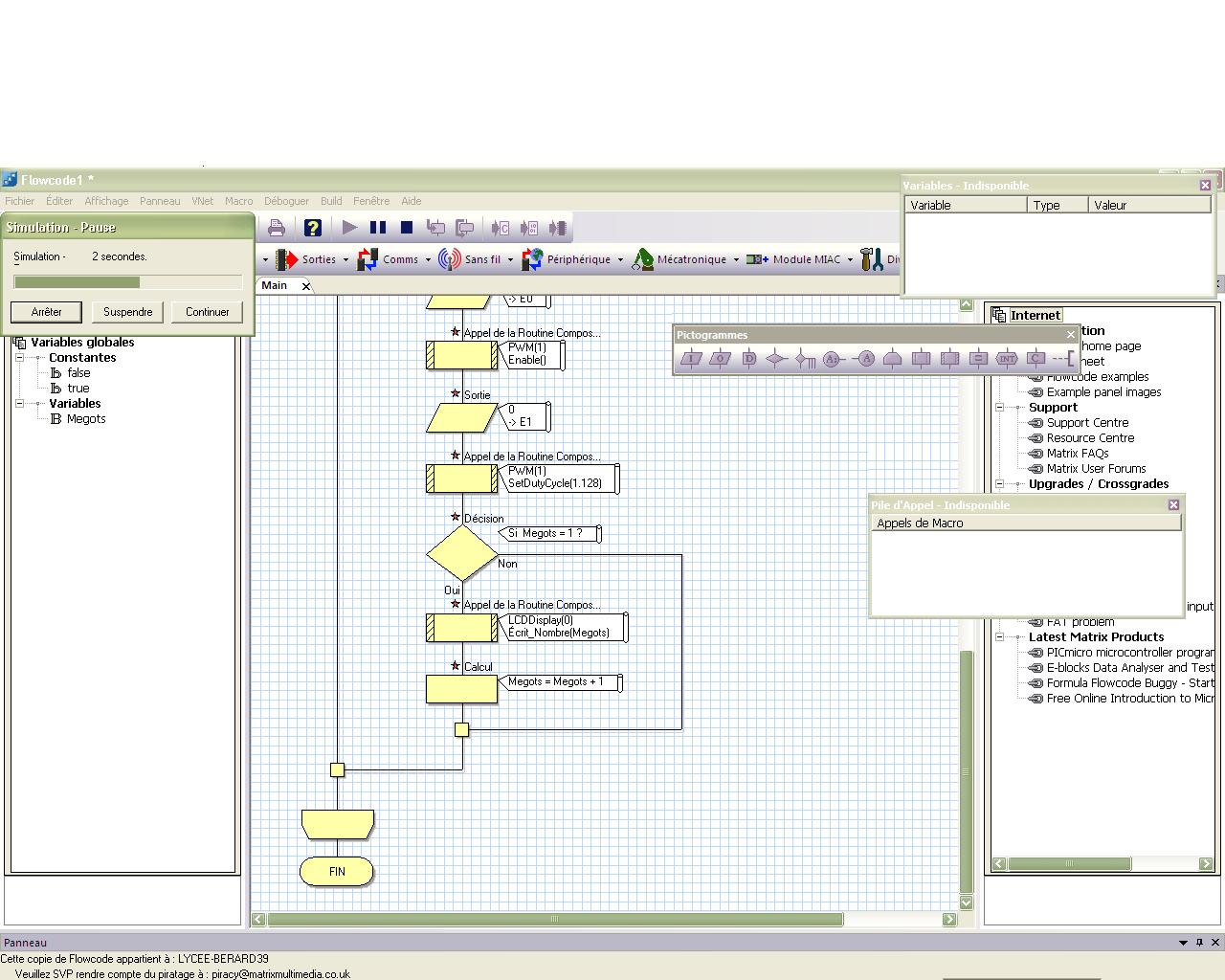Select the Delay pictogram in Pictogrammes
1225x980 pixels.
tap(748, 359)
